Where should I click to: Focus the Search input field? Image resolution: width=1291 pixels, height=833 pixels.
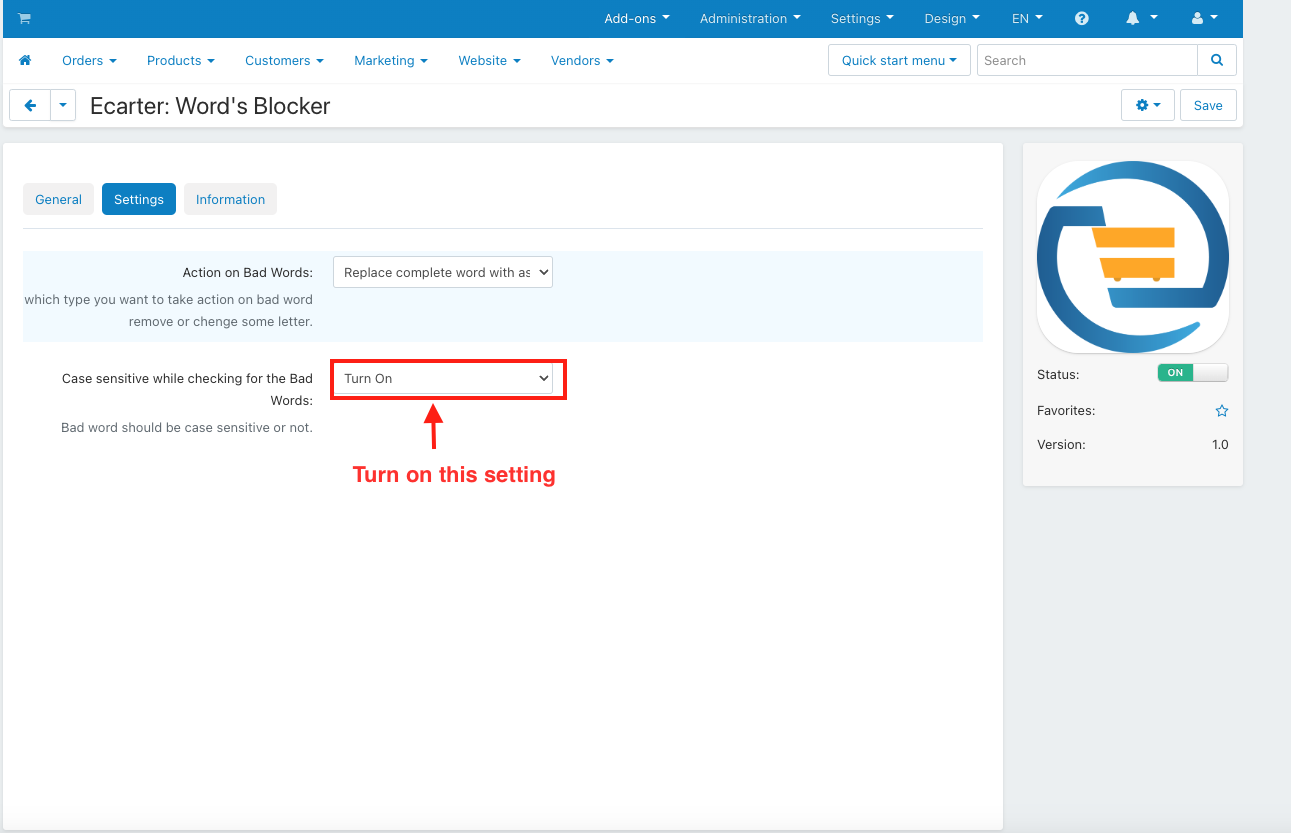click(x=1087, y=60)
